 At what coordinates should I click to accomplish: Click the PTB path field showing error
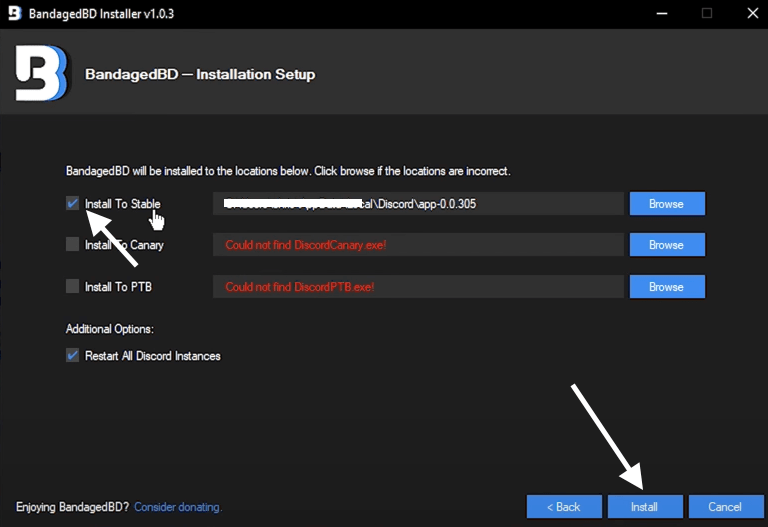418,287
